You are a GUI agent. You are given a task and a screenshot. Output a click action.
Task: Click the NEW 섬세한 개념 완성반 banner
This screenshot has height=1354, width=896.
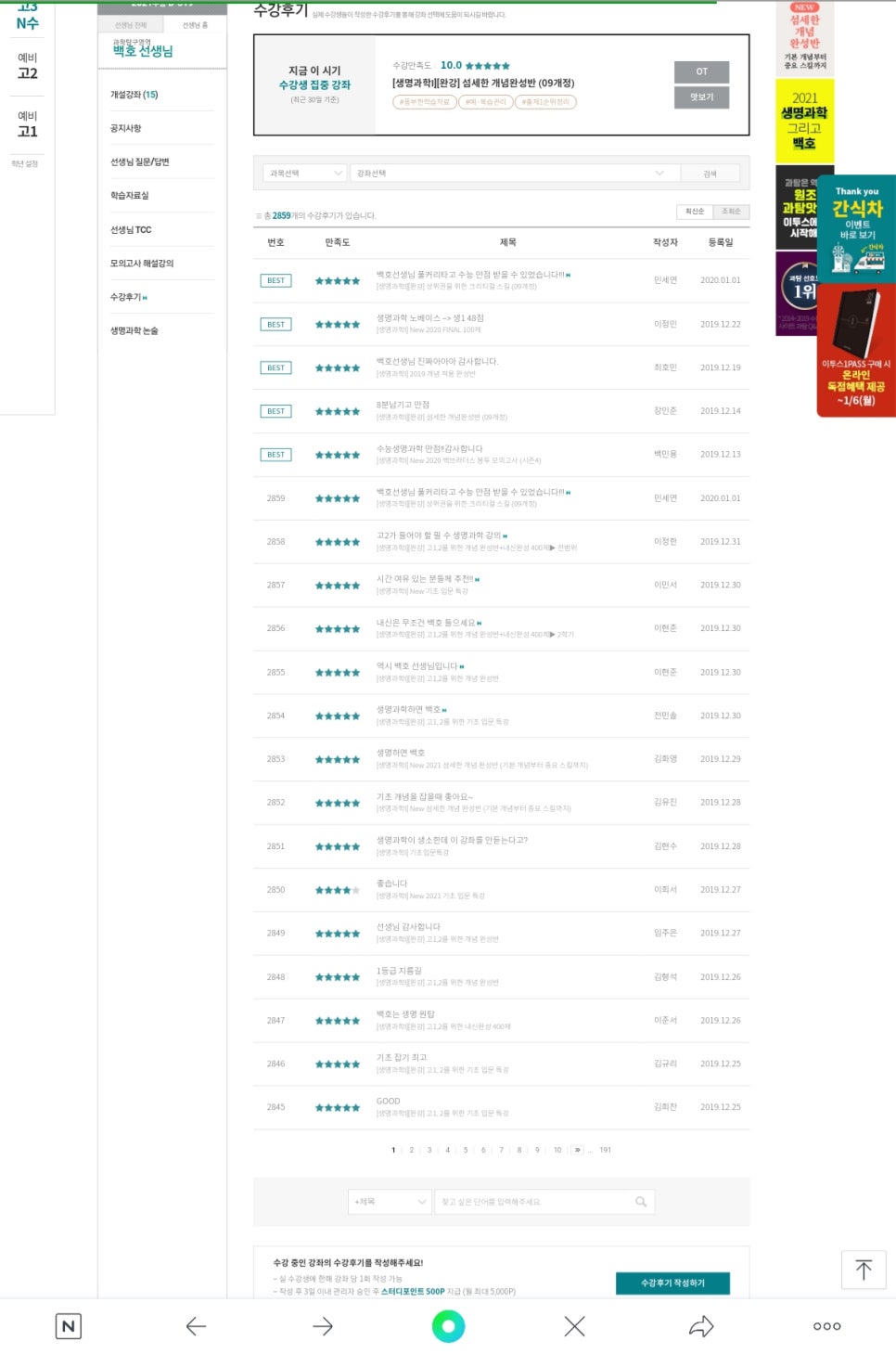click(804, 38)
